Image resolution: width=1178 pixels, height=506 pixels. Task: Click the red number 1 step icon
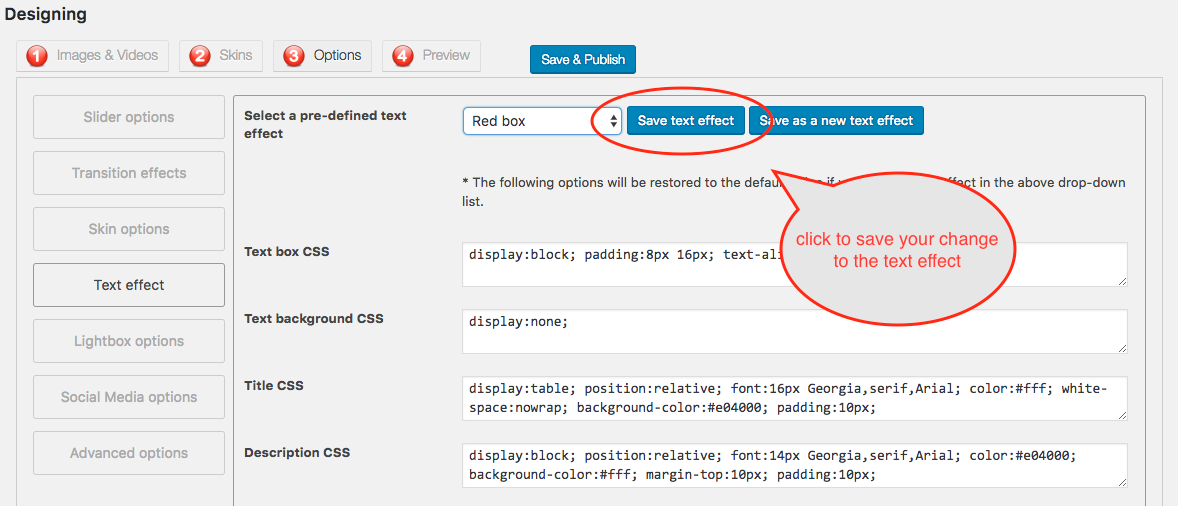coord(37,56)
